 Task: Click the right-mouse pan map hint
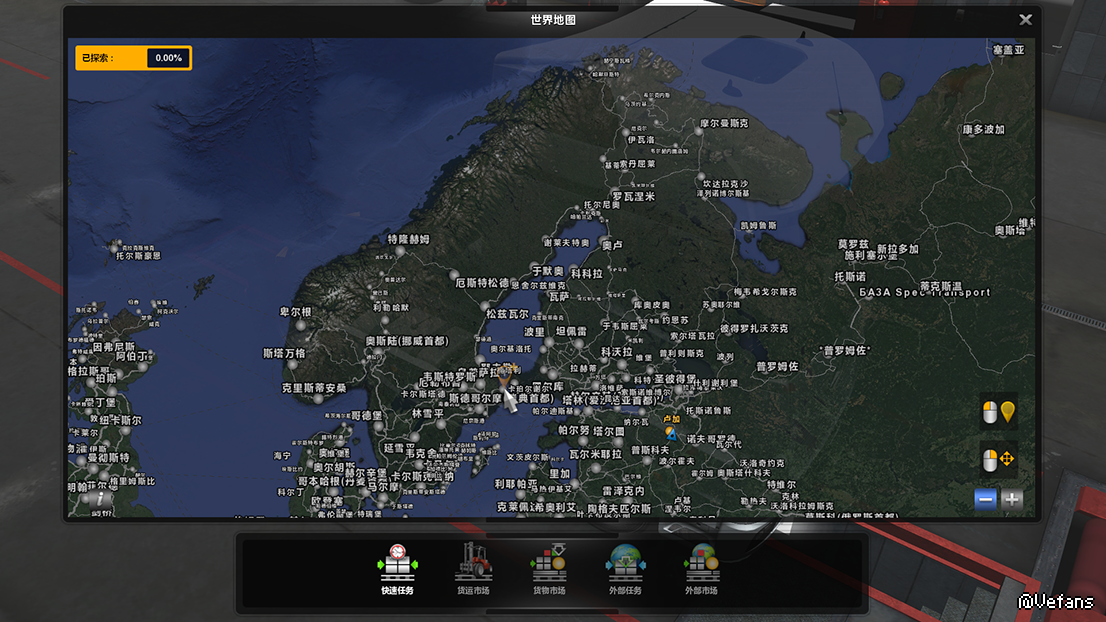point(999,460)
